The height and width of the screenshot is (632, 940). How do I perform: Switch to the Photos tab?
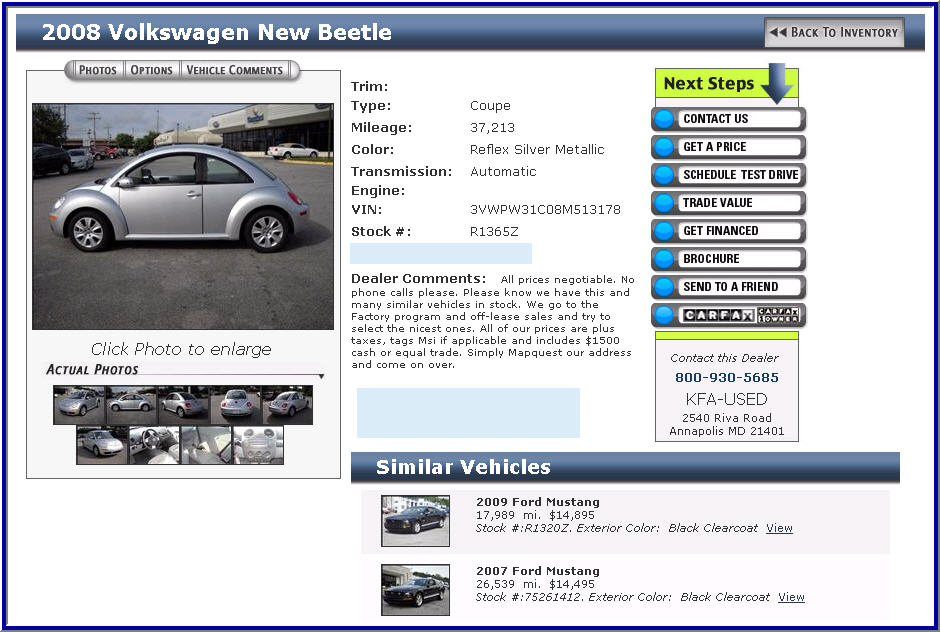click(98, 70)
